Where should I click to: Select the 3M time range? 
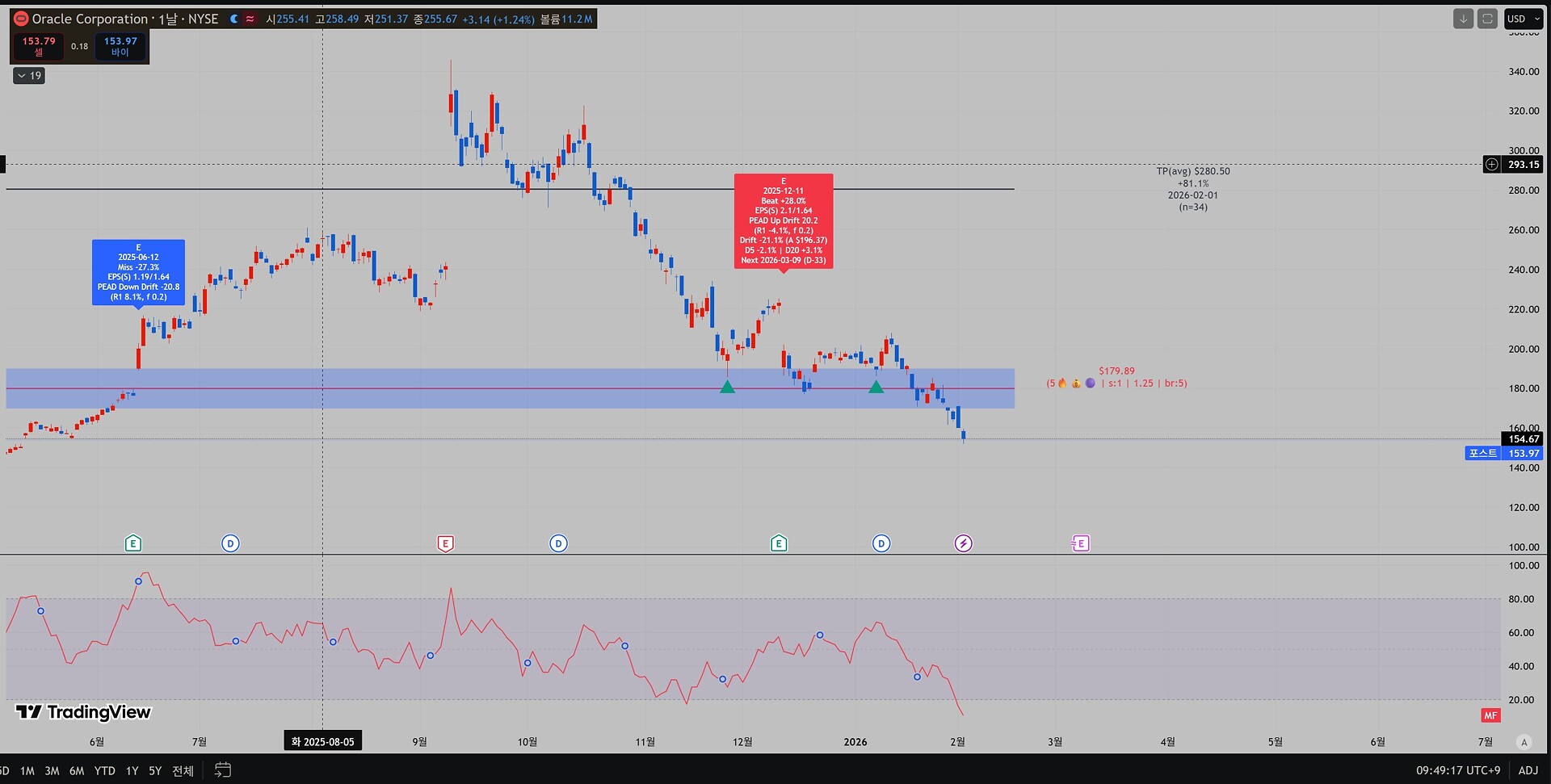(x=52, y=771)
